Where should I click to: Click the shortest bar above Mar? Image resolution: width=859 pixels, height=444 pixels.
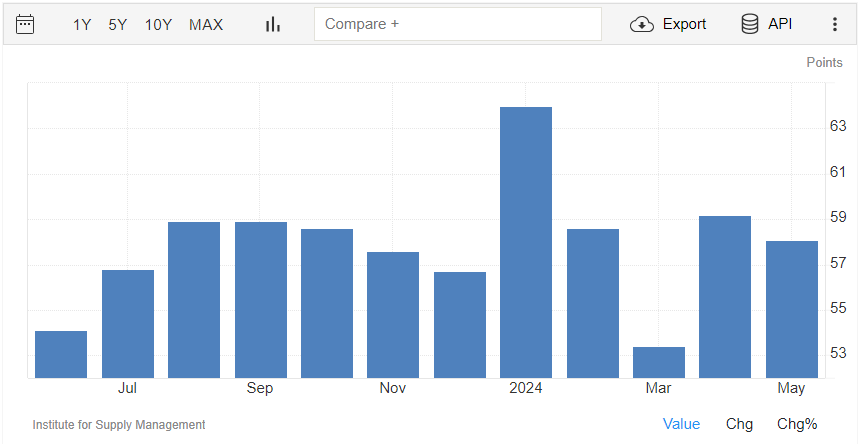[x=659, y=362]
